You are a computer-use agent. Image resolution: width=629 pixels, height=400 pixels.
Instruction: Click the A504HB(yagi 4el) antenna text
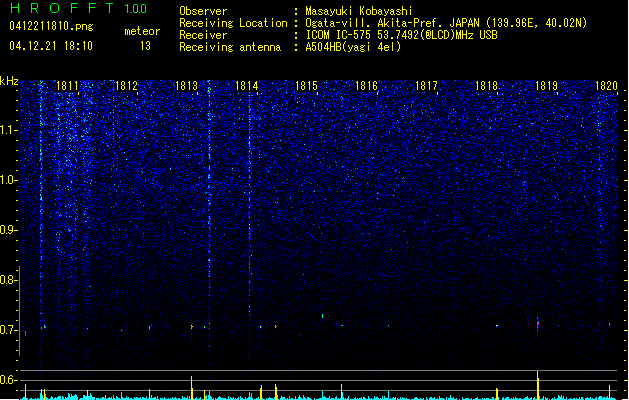pyautogui.click(x=353, y=47)
